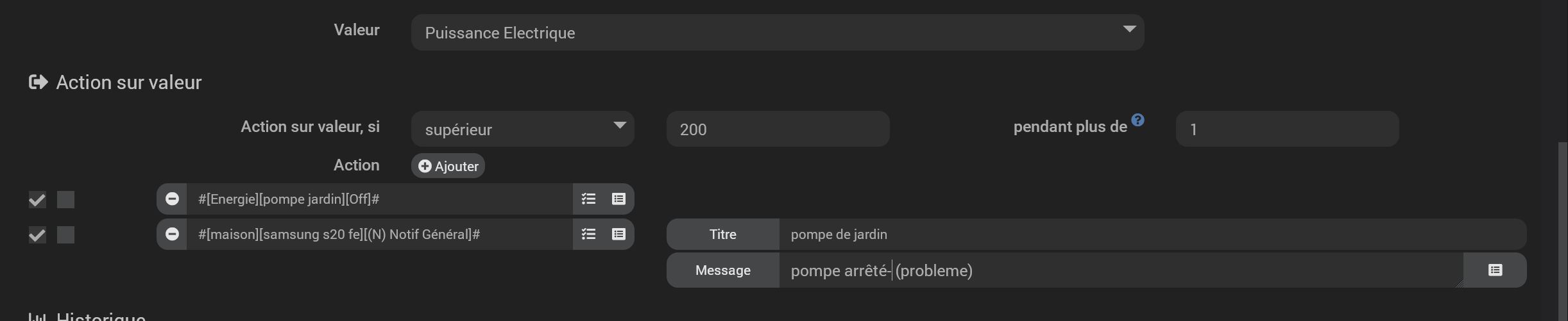Remove the samsung s20 Notif Général action

(172, 235)
